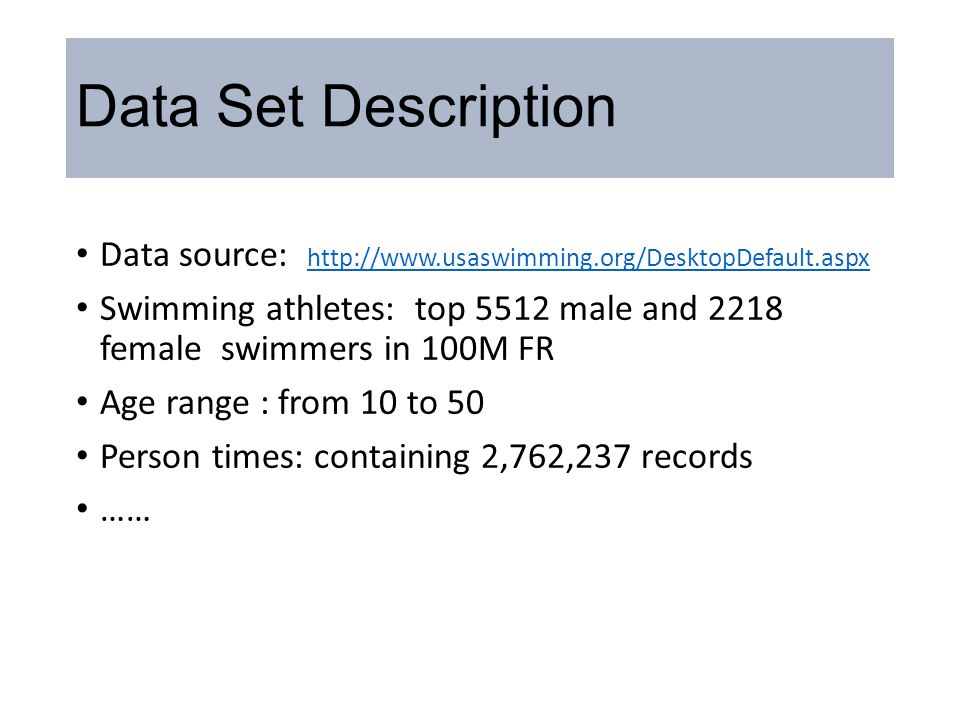
Task: Open the usaswimming.org DesktopDefault.aspx hyperlink
Action: click(x=588, y=258)
